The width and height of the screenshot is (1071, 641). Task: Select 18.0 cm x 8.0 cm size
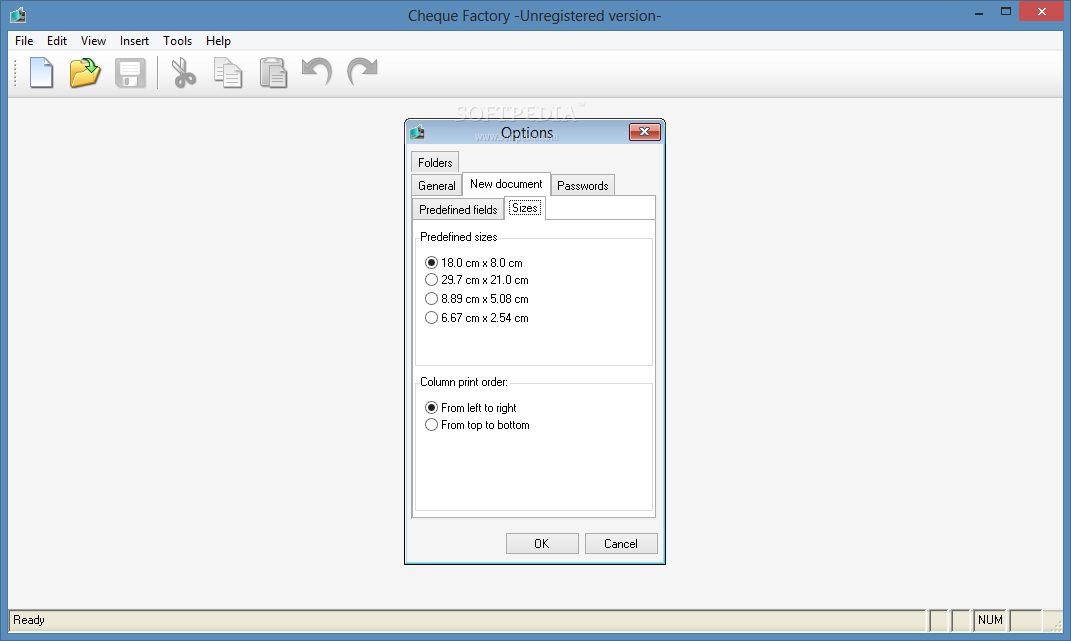[x=474, y=262]
